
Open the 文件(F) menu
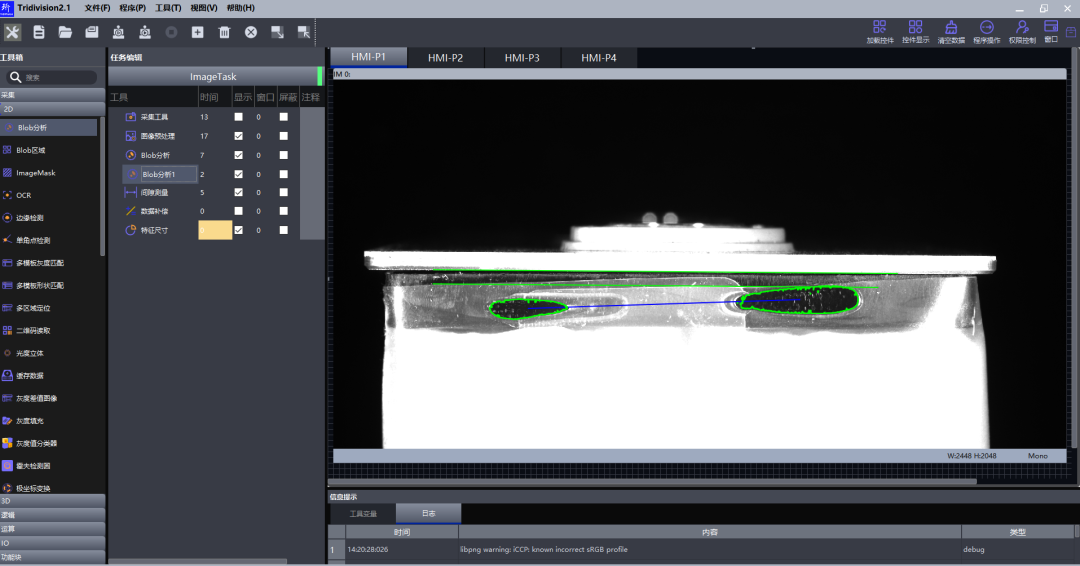pyautogui.click(x=97, y=7)
